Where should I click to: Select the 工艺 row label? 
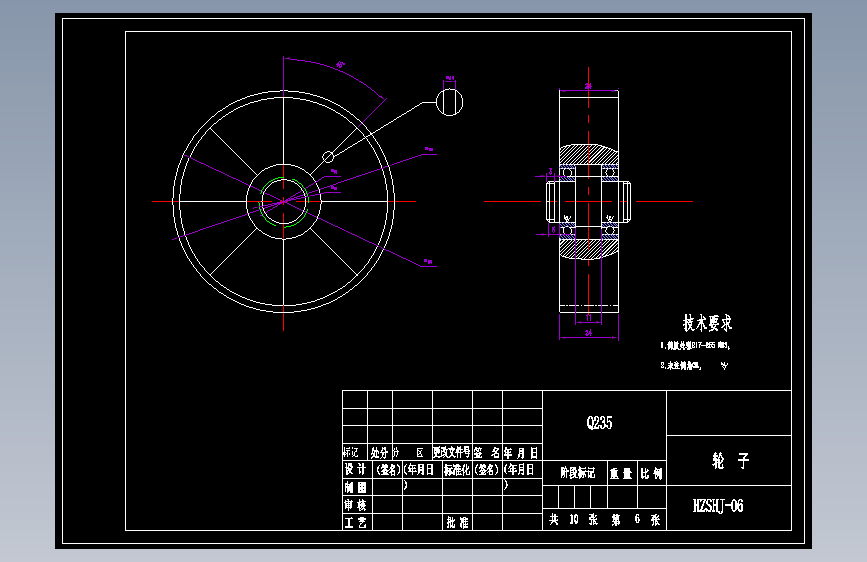point(355,522)
